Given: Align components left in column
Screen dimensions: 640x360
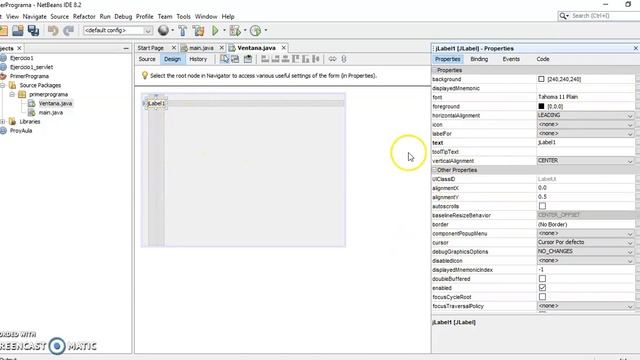Looking at the screenshot, I should click(x=265, y=59).
